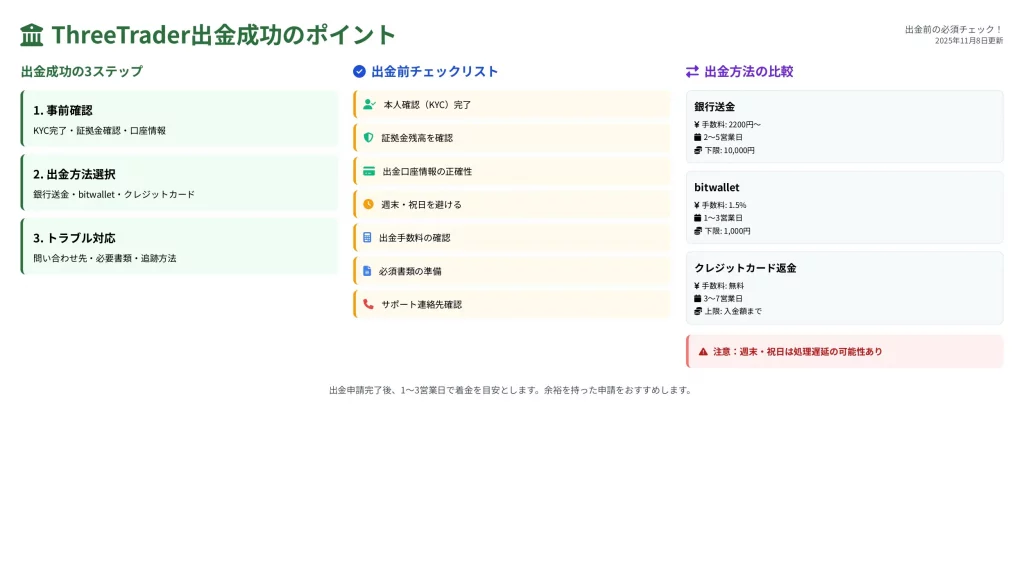The height and width of the screenshot is (576, 1024).
Task: Click the red warning triangle icon
Action: point(703,352)
